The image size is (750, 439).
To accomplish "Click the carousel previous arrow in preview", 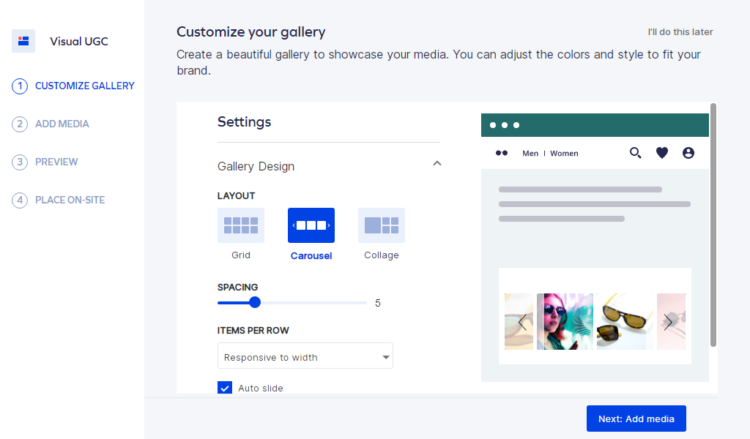I will 522,322.
